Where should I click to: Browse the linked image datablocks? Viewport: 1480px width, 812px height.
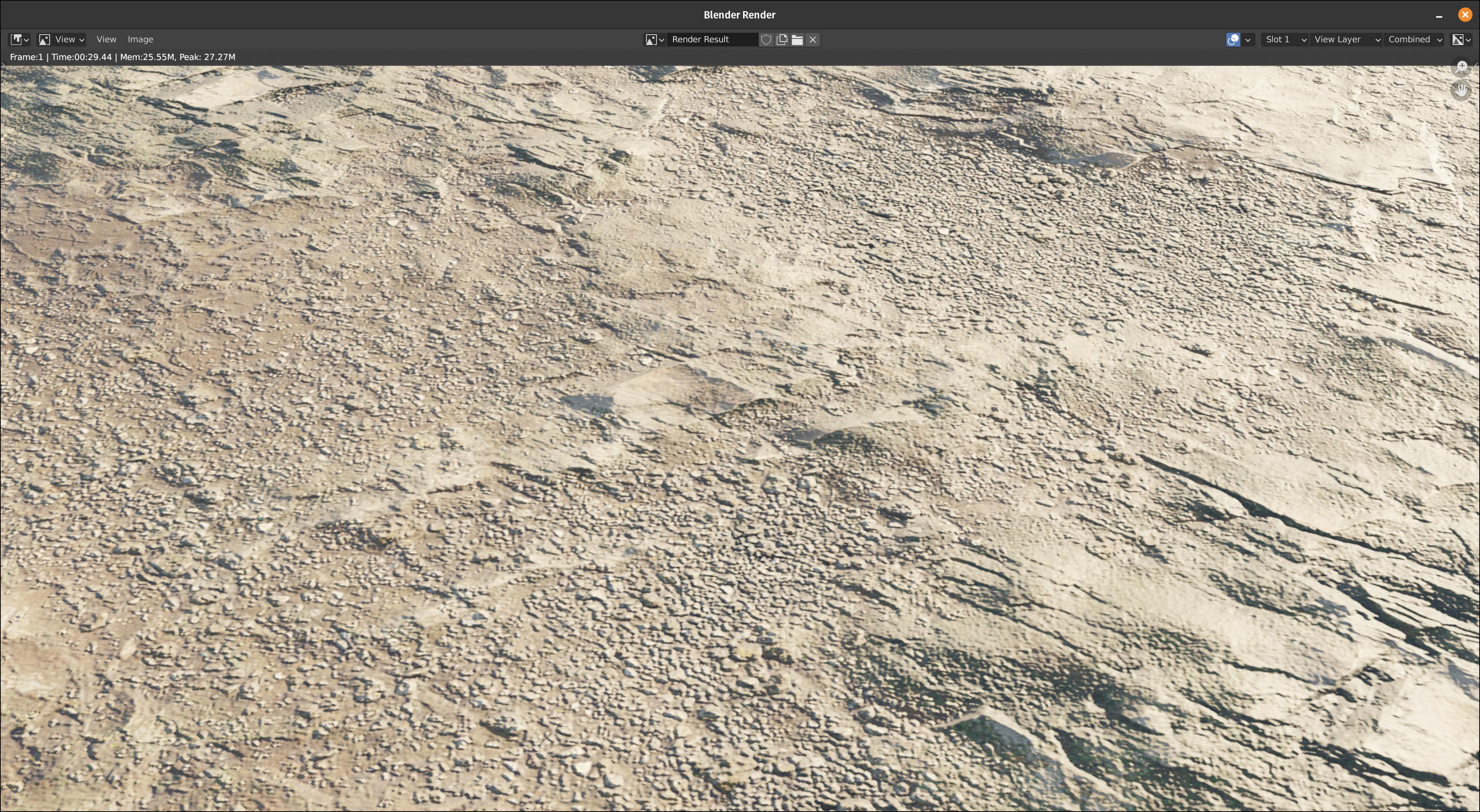(654, 39)
